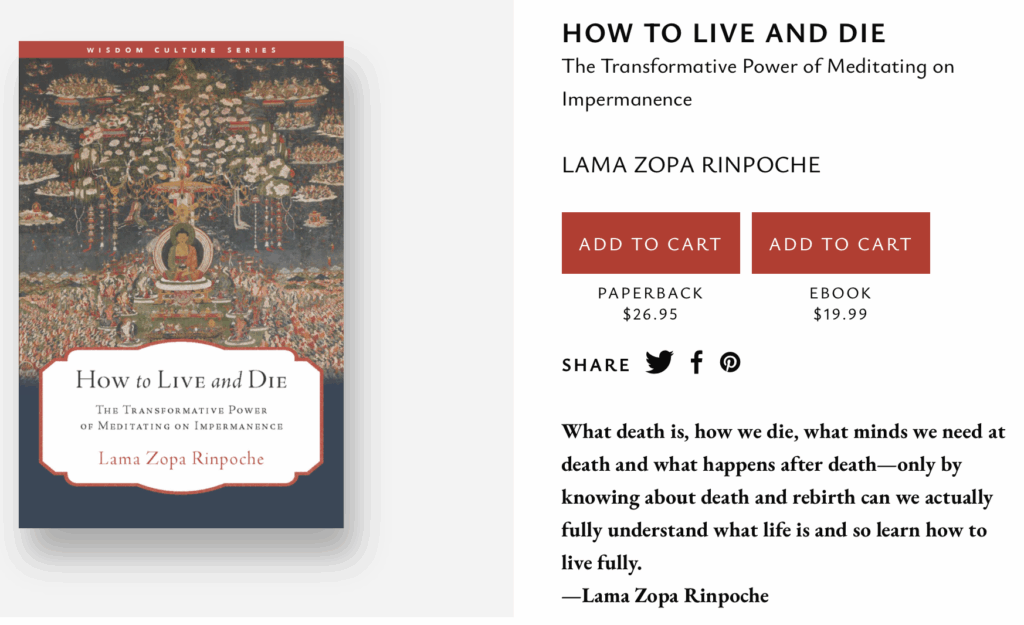1024x625 pixels.
Task: Click the quote attribution to Lama Zopa Rinpoche
Action: pos(665,596)
